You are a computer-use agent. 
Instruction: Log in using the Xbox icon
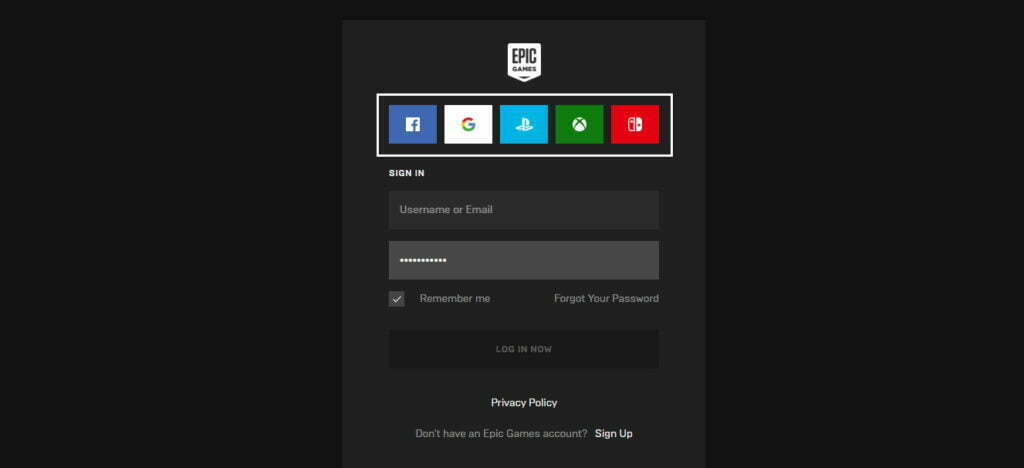coord(579,125)
